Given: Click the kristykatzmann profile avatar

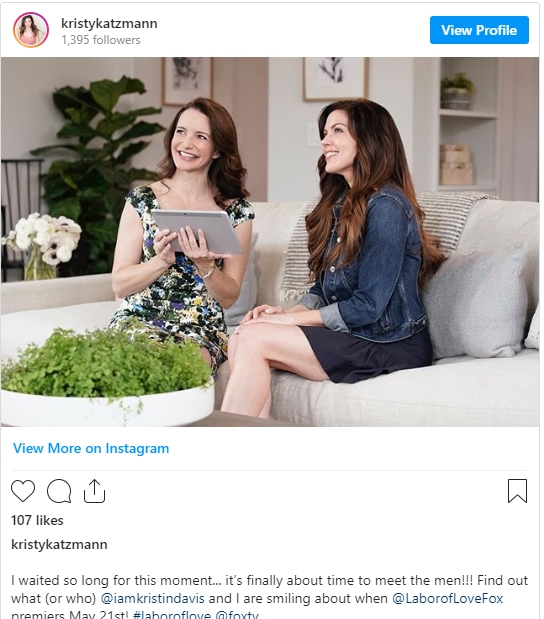Looking at the screenshot, I should pyautogui.click(x=31, y=30).
